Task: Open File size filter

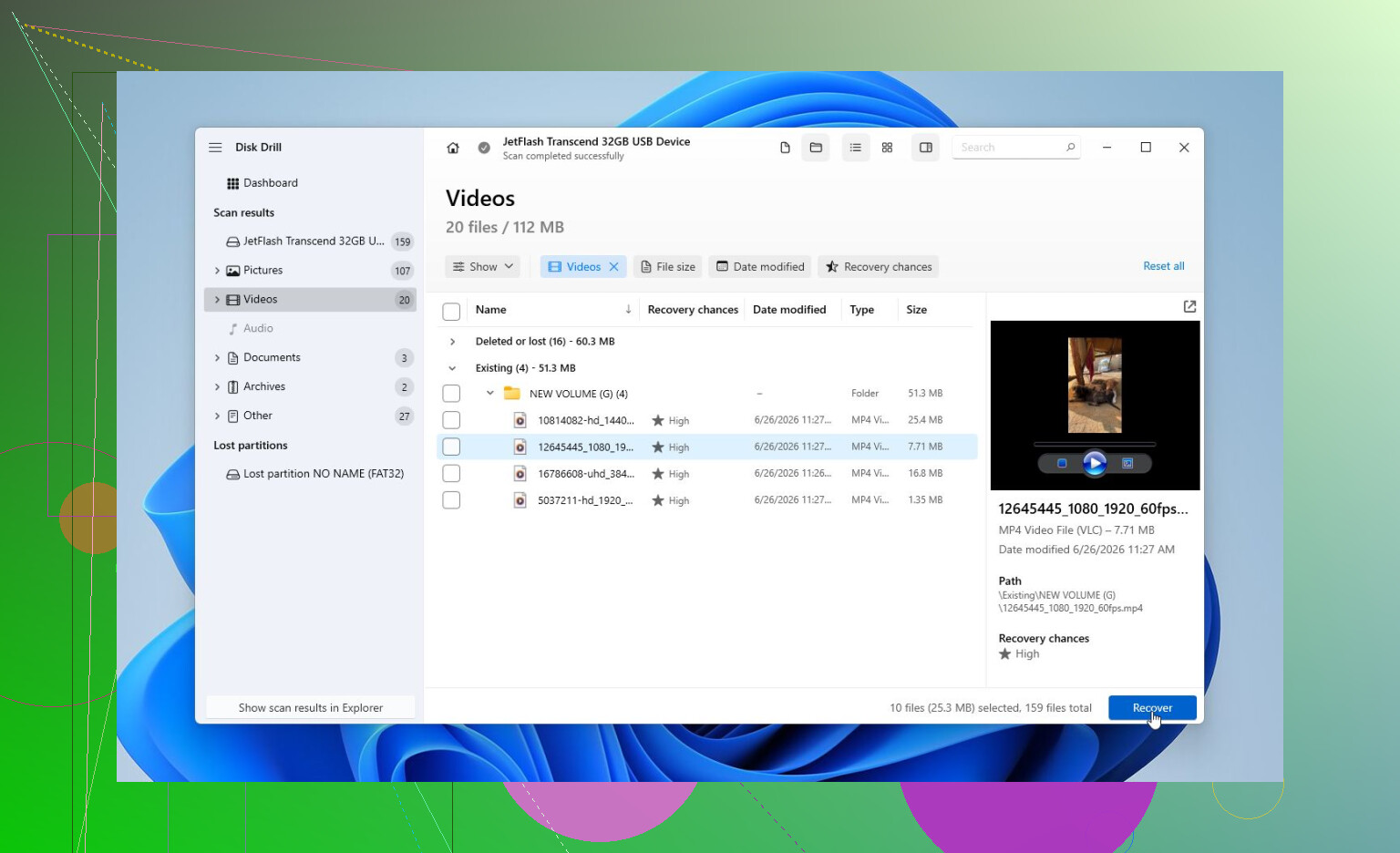Action: tap(668, 267)
